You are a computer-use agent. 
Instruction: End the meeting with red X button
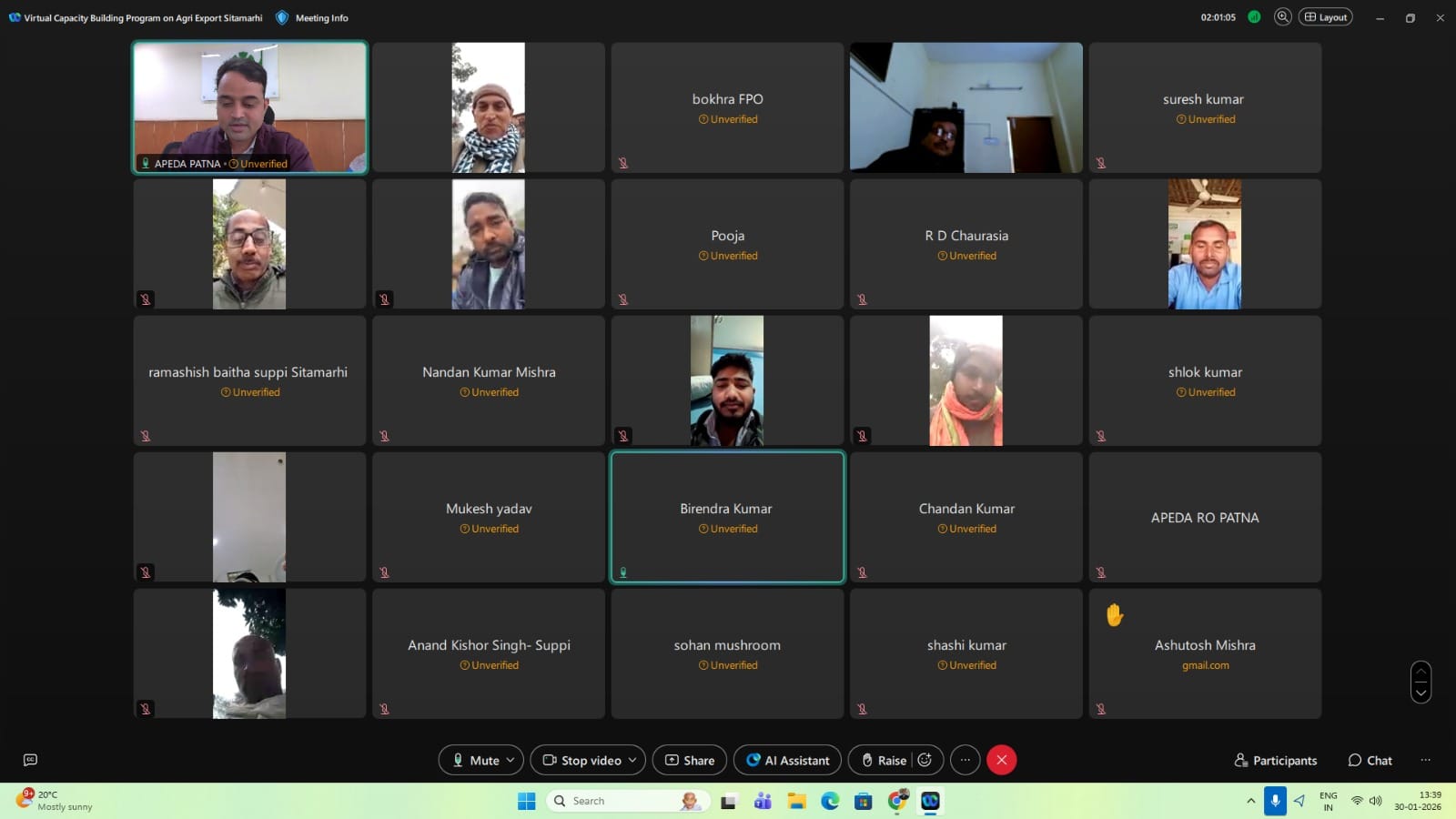pos(1001,760)
